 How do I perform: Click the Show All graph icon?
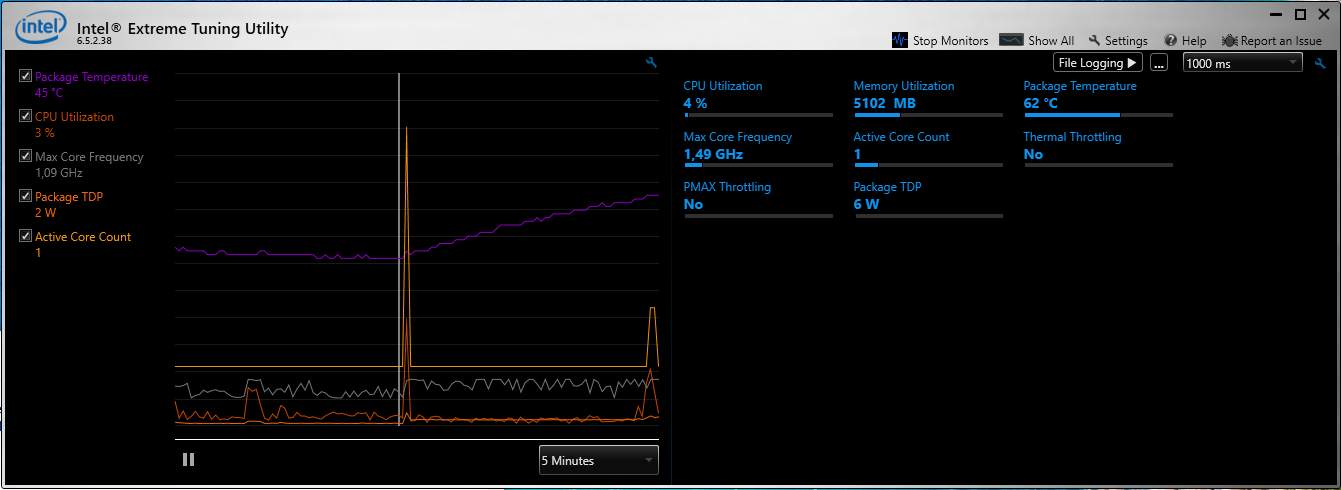point(1012,40)
